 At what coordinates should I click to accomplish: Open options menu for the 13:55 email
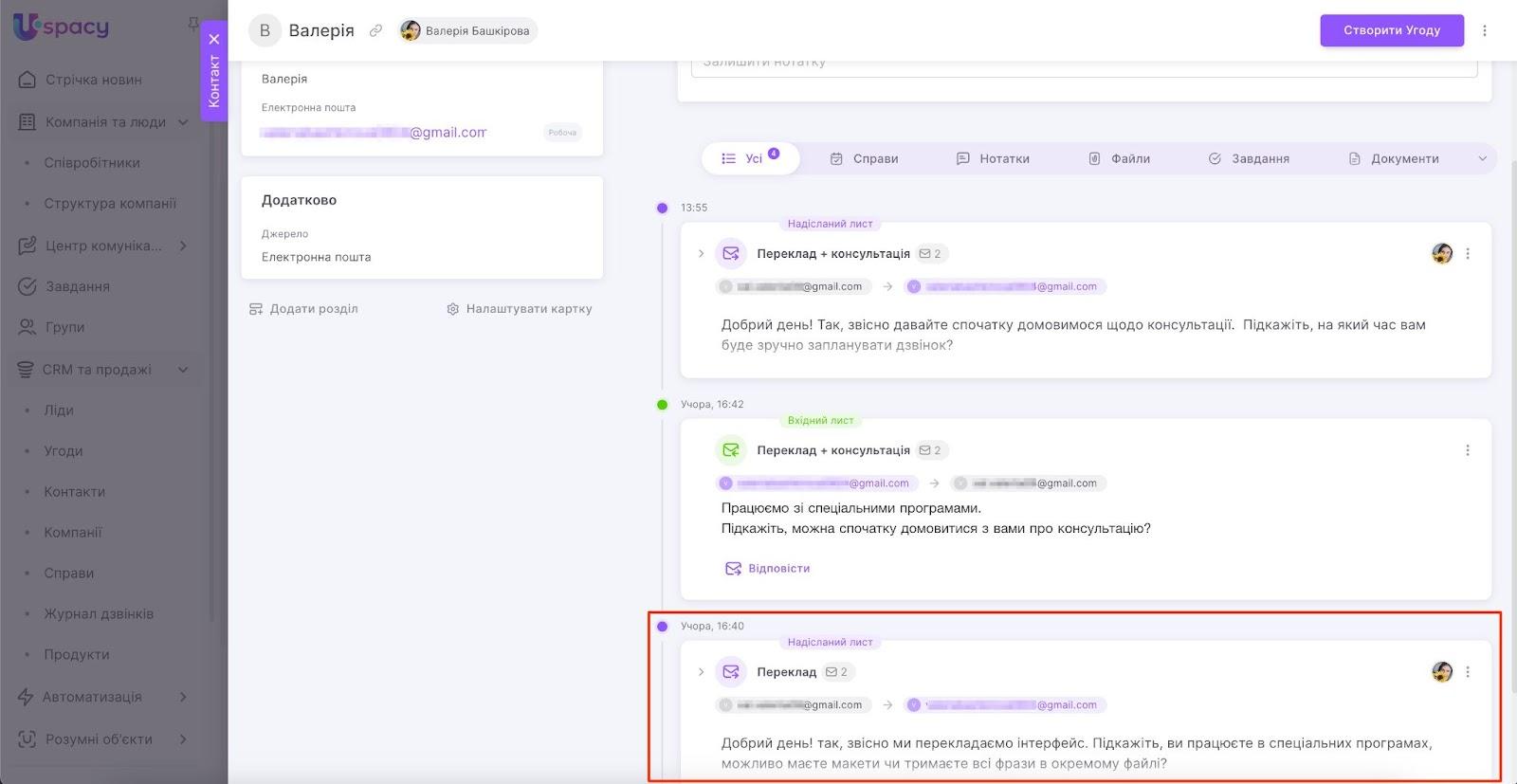[x=1468, y=254]
